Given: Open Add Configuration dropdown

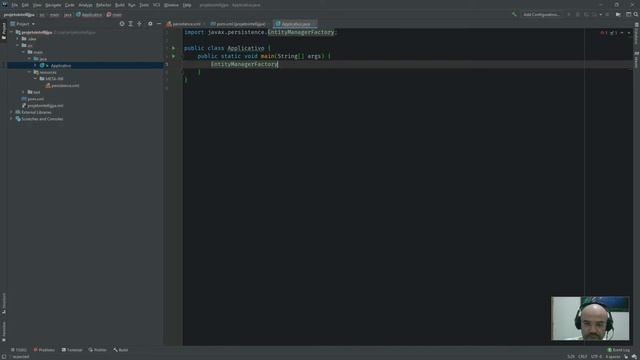Looking at the screenshot, I should tap(541, 14).
